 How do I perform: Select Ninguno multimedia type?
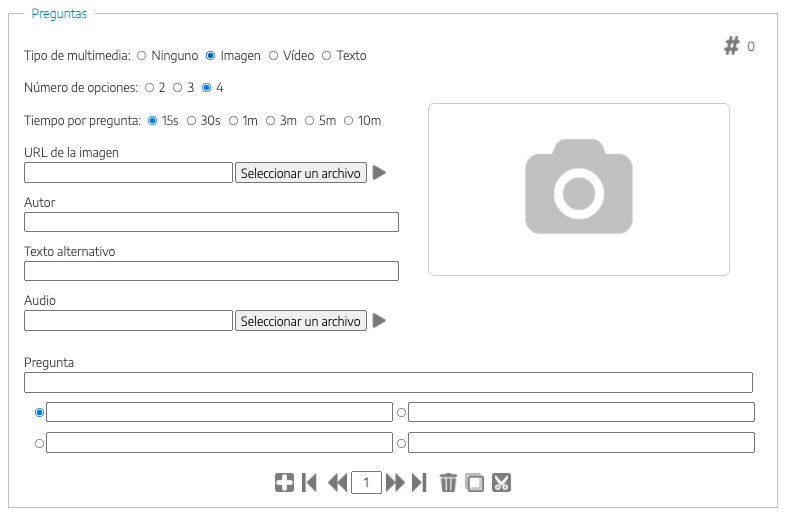coord(142,56)
